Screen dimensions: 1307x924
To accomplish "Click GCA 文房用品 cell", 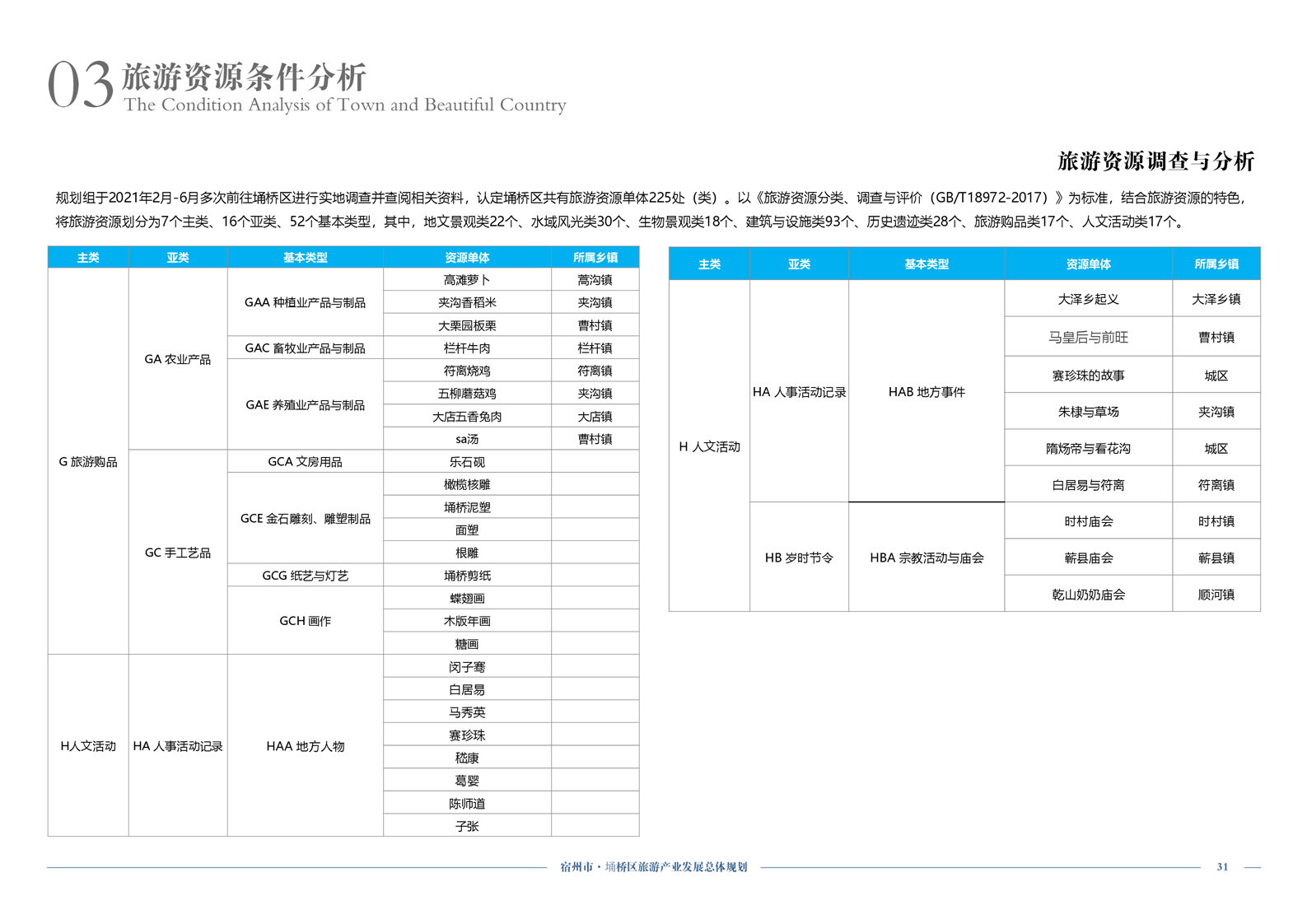I will (306, 462).
